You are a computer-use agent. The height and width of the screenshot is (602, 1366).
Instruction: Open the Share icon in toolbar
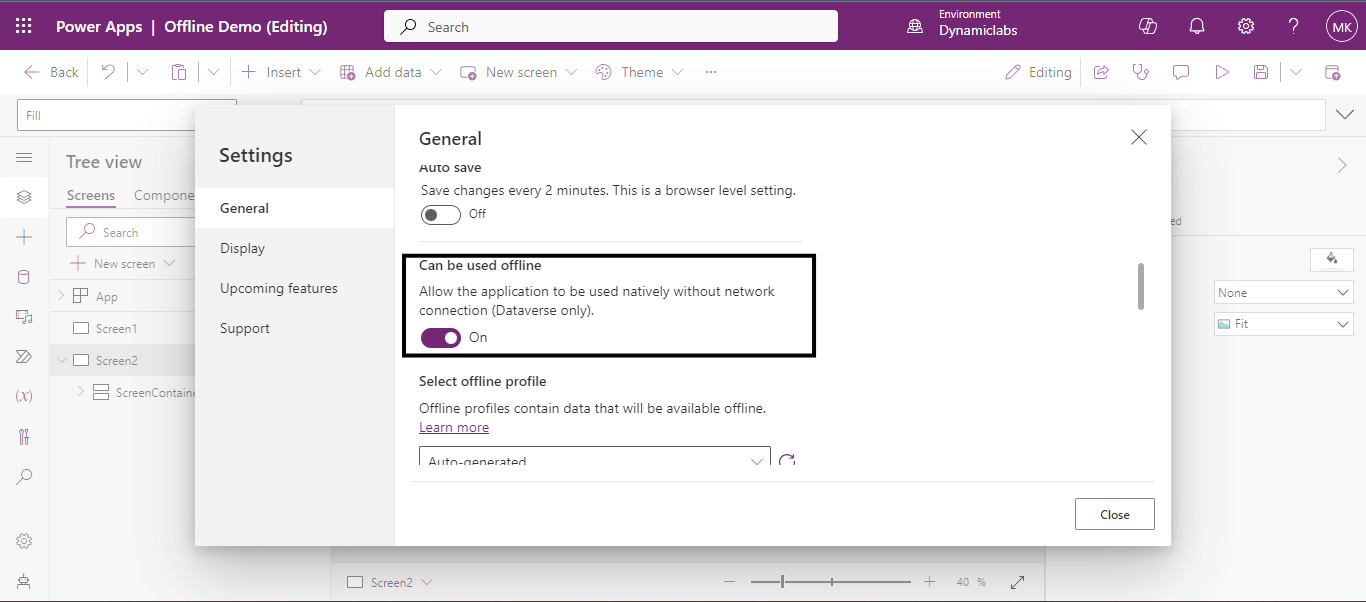[x=1101, y=72]
